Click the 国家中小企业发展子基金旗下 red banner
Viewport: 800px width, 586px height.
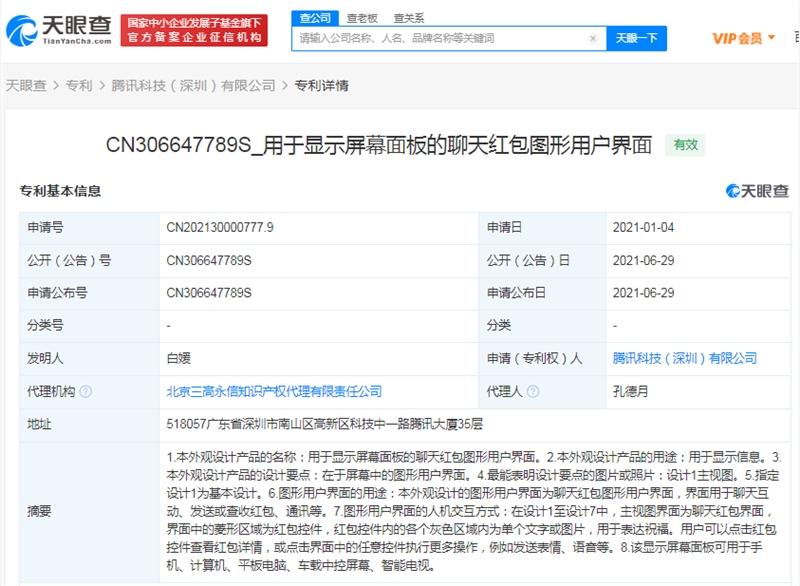[194, 30]
